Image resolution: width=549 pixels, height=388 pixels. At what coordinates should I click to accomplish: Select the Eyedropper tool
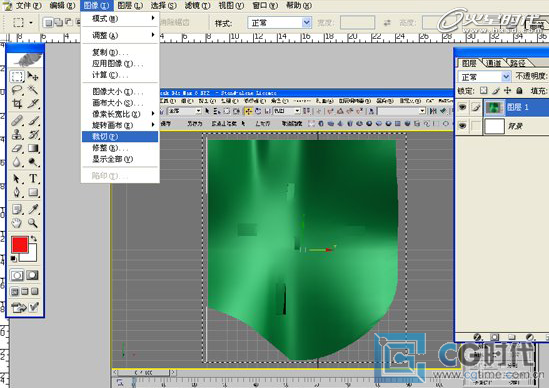[x=33, y=209]
